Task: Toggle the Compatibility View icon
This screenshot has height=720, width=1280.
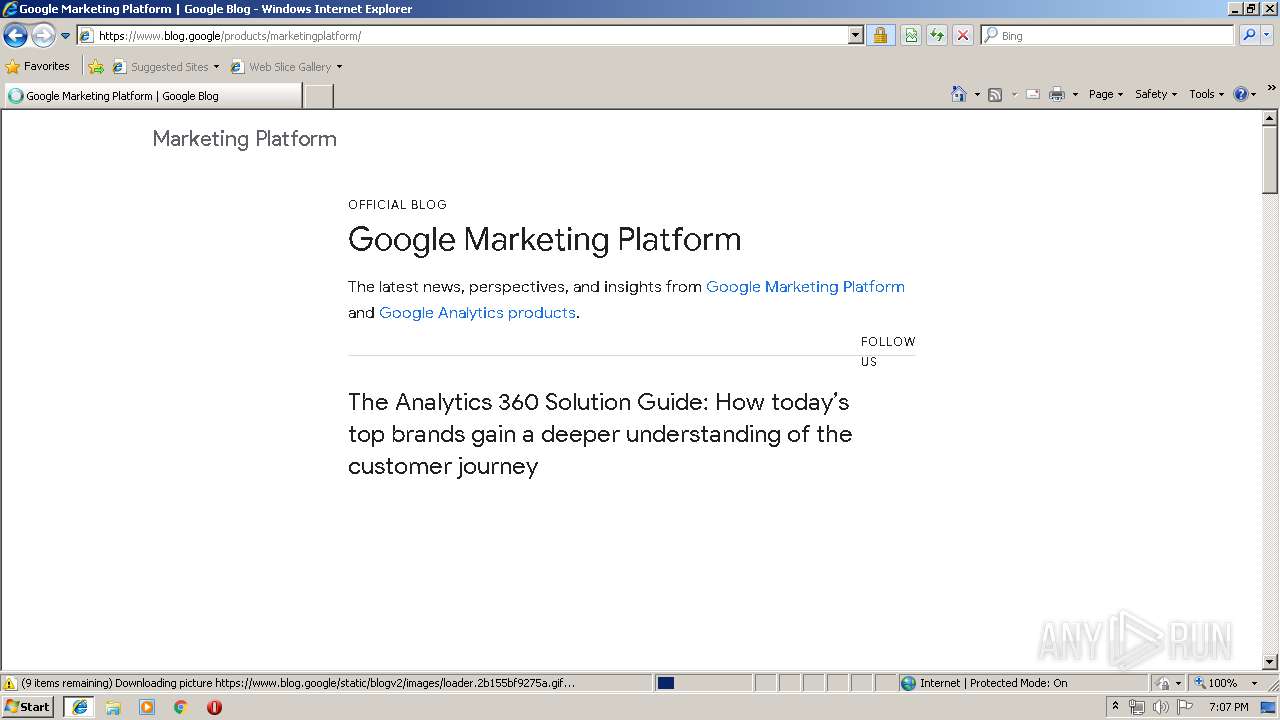Action: point(911,36)
